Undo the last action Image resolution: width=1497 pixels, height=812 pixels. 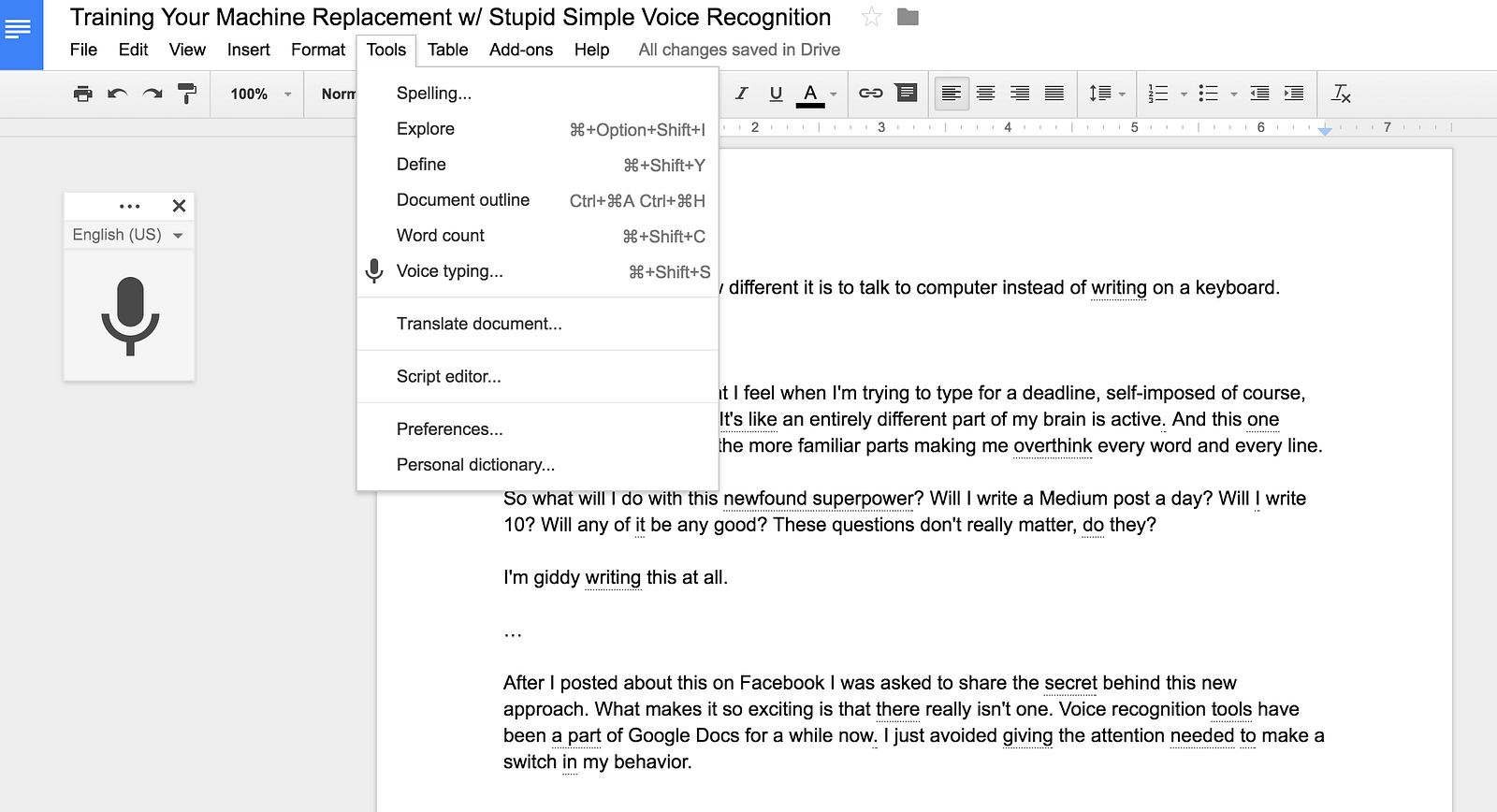[117, 94]
